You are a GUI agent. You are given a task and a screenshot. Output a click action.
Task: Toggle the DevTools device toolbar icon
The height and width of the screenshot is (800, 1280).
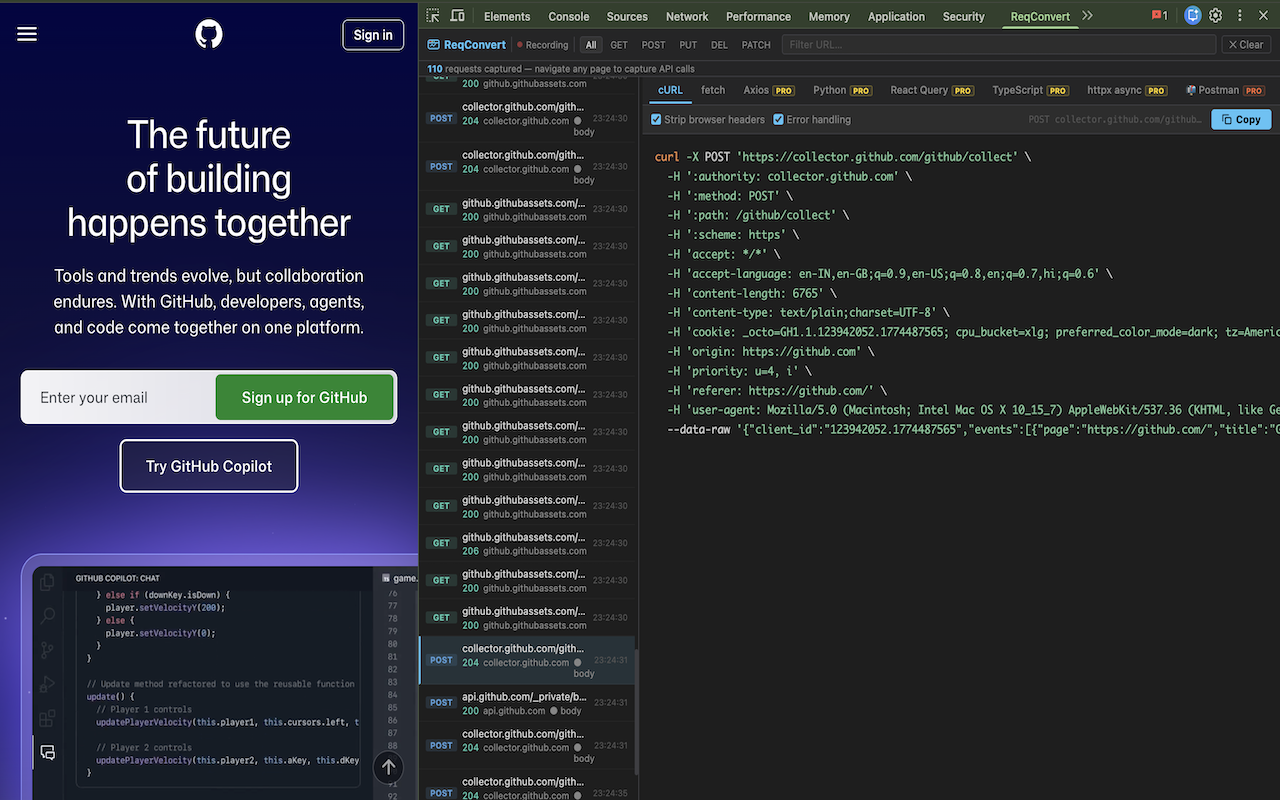click(x=457, y=16)
